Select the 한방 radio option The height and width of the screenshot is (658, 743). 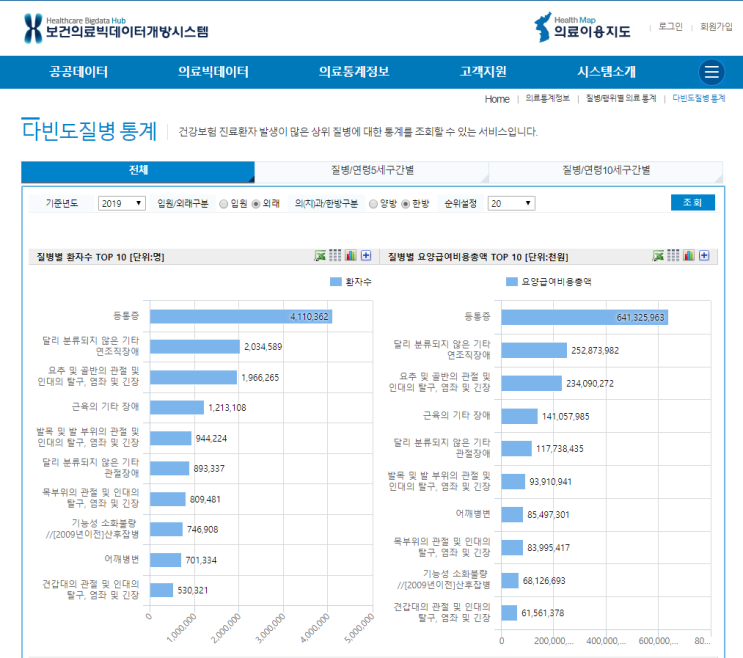[x=406, y=204]
